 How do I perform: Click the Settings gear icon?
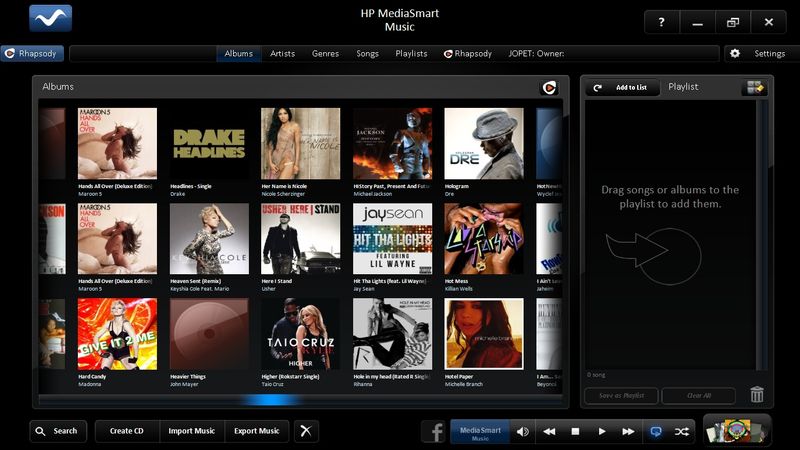(x=735, y=53)
